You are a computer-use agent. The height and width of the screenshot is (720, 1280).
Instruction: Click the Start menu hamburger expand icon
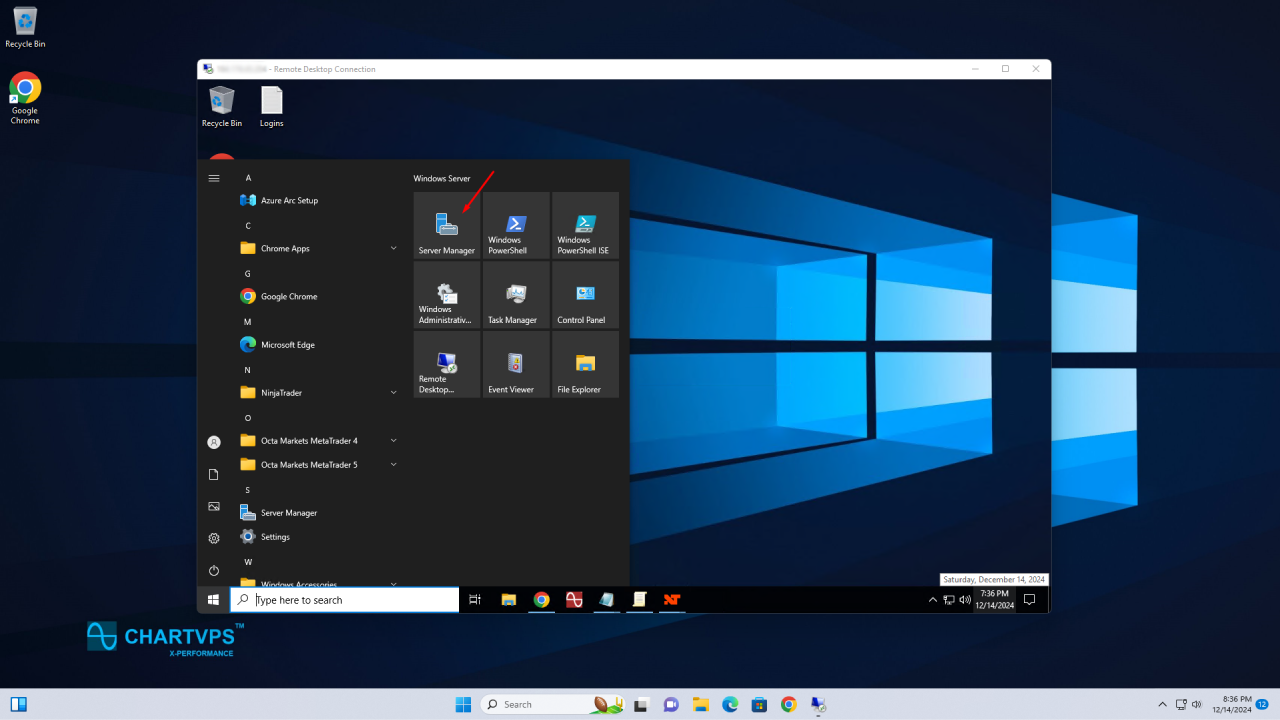[213, 178]
